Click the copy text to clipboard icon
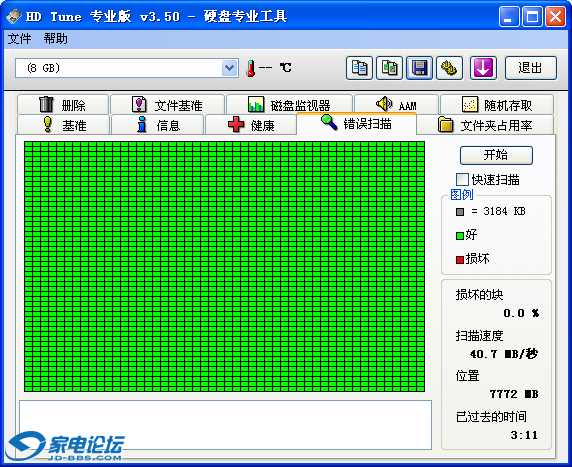572x467 pixels. click(x=359, y=68)
